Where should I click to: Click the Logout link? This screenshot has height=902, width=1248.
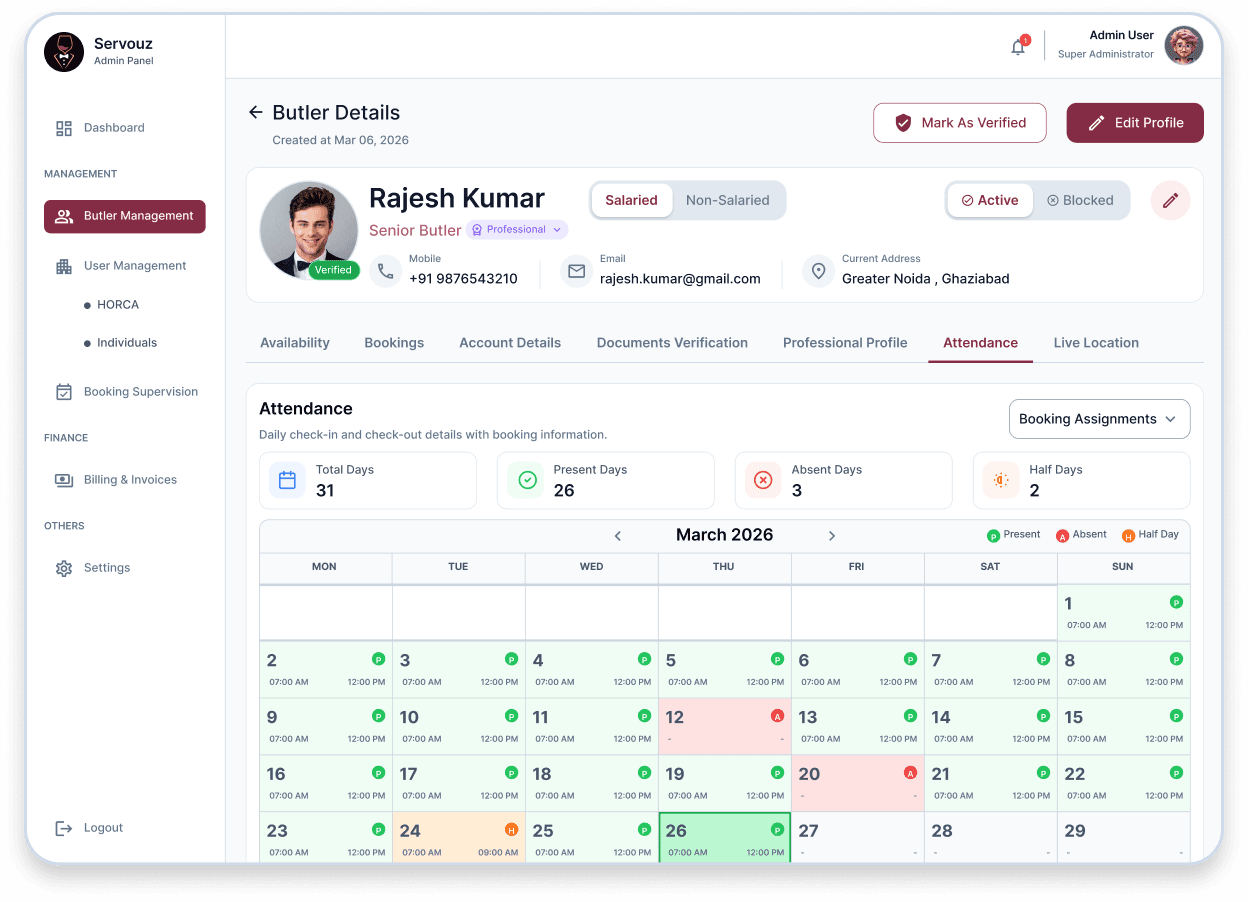point(103,828)
